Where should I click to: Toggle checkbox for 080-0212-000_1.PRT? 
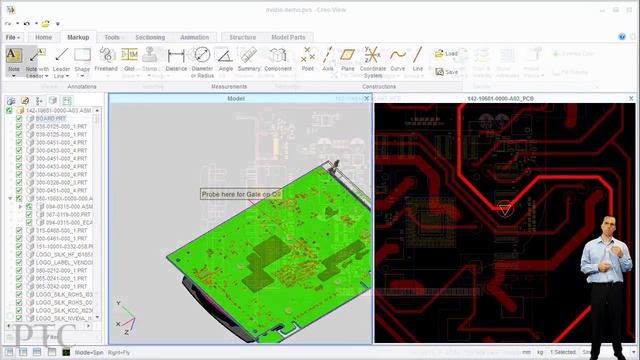coord(19,270)
